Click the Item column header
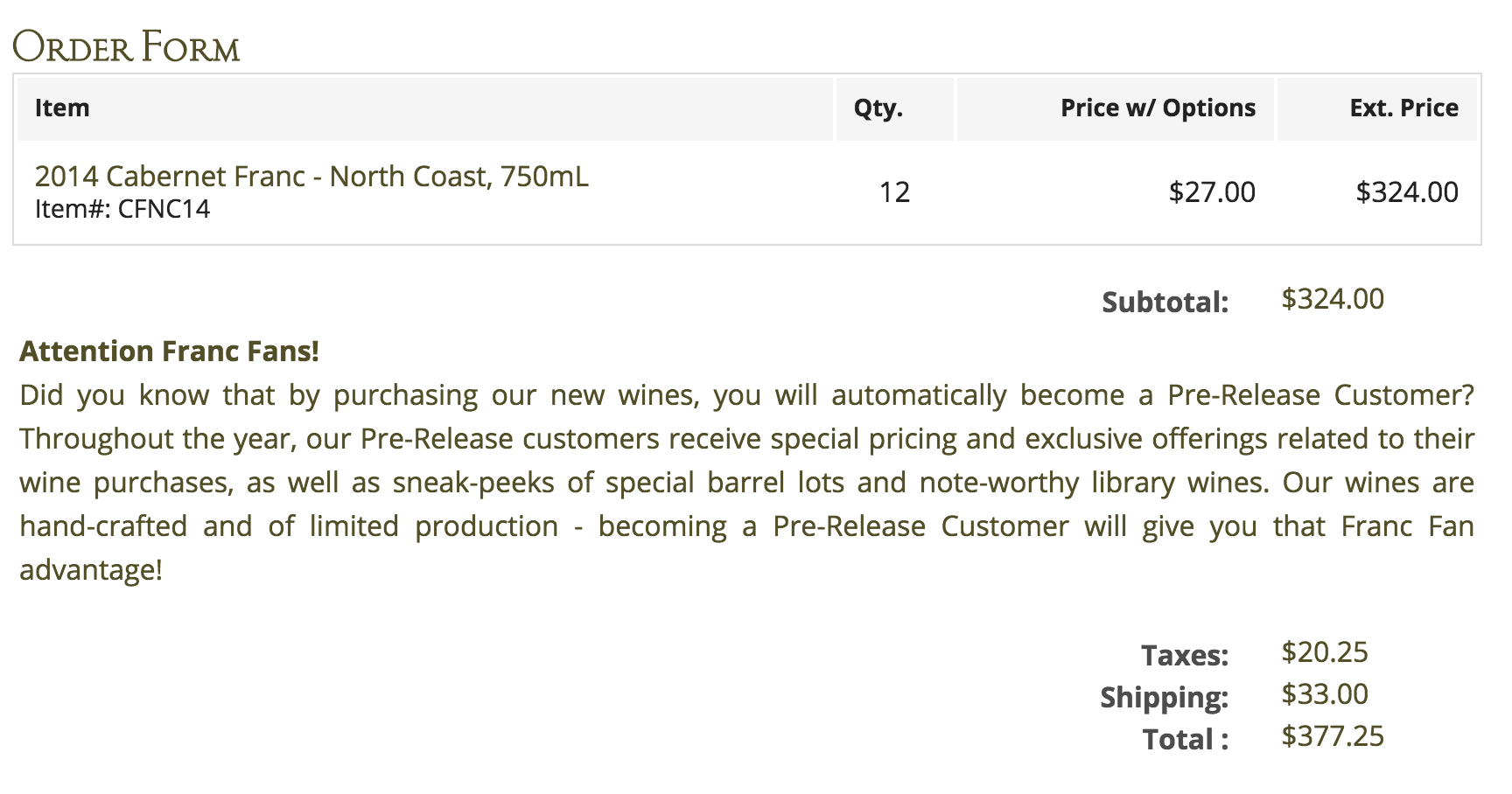Image resolution: width=1512 pixels, height=794 pixels. [62, 108]
